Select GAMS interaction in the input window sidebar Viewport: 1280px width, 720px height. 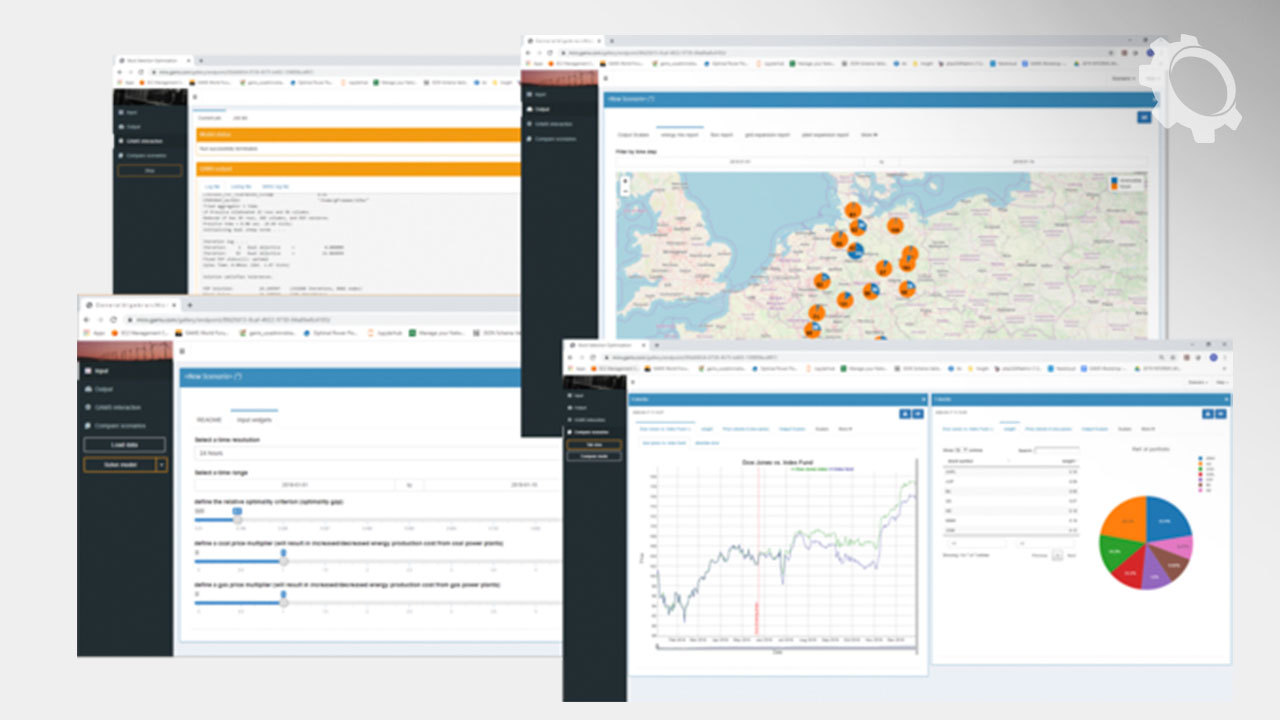(x=115, y=408)
